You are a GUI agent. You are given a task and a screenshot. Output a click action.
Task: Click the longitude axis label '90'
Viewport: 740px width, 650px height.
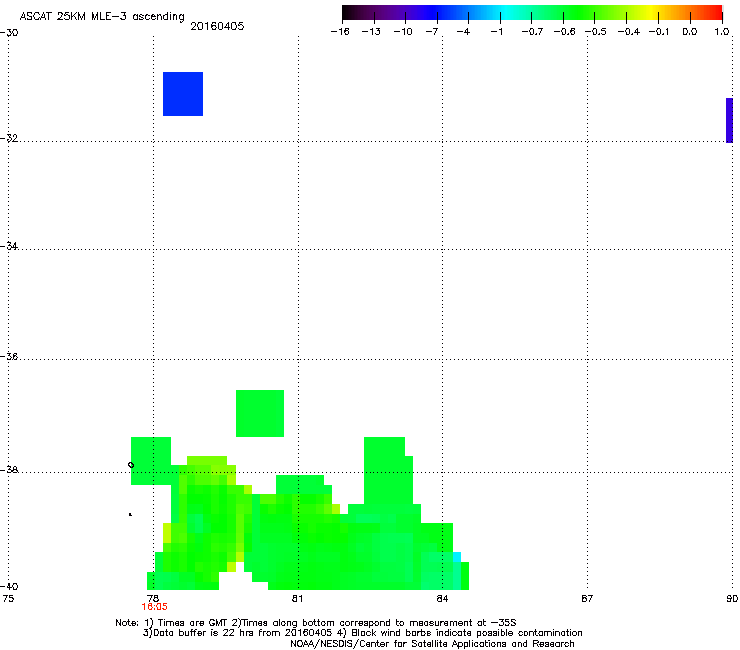[x=732, y=599]
